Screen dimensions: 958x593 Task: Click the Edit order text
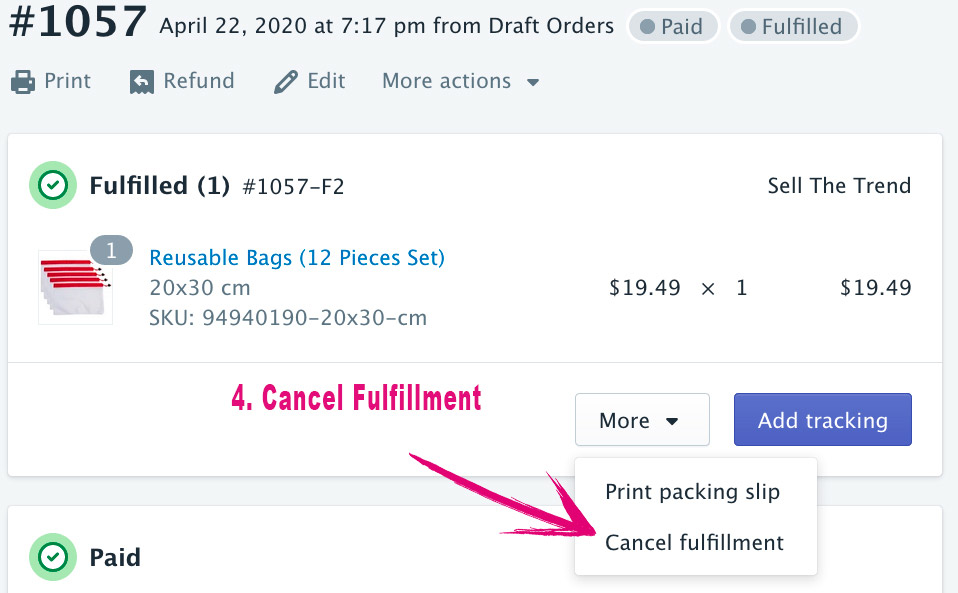point(326,81)
